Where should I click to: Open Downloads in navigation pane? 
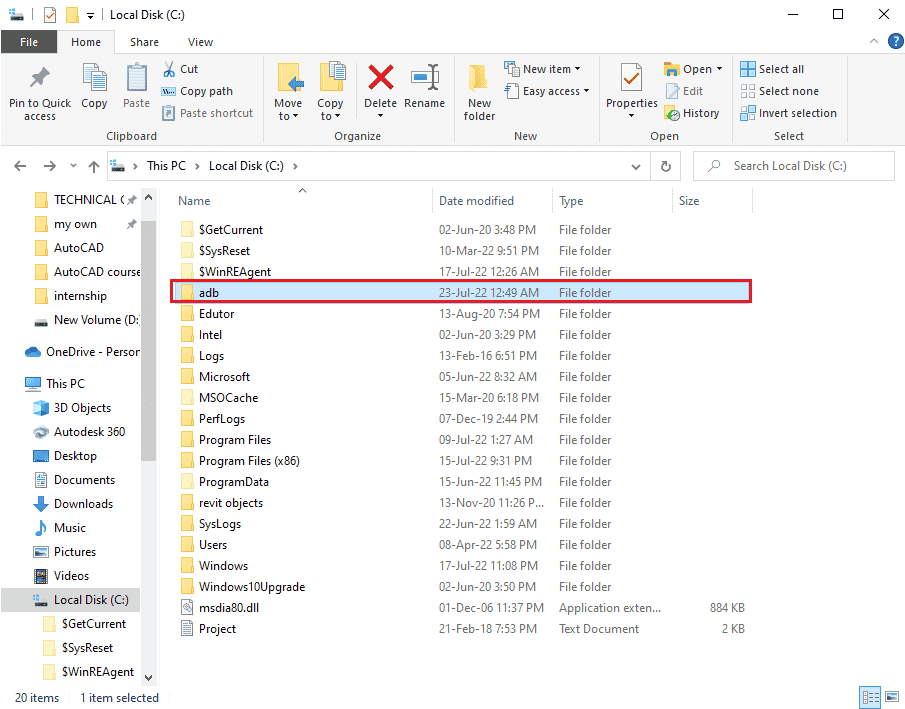point(73,504)
